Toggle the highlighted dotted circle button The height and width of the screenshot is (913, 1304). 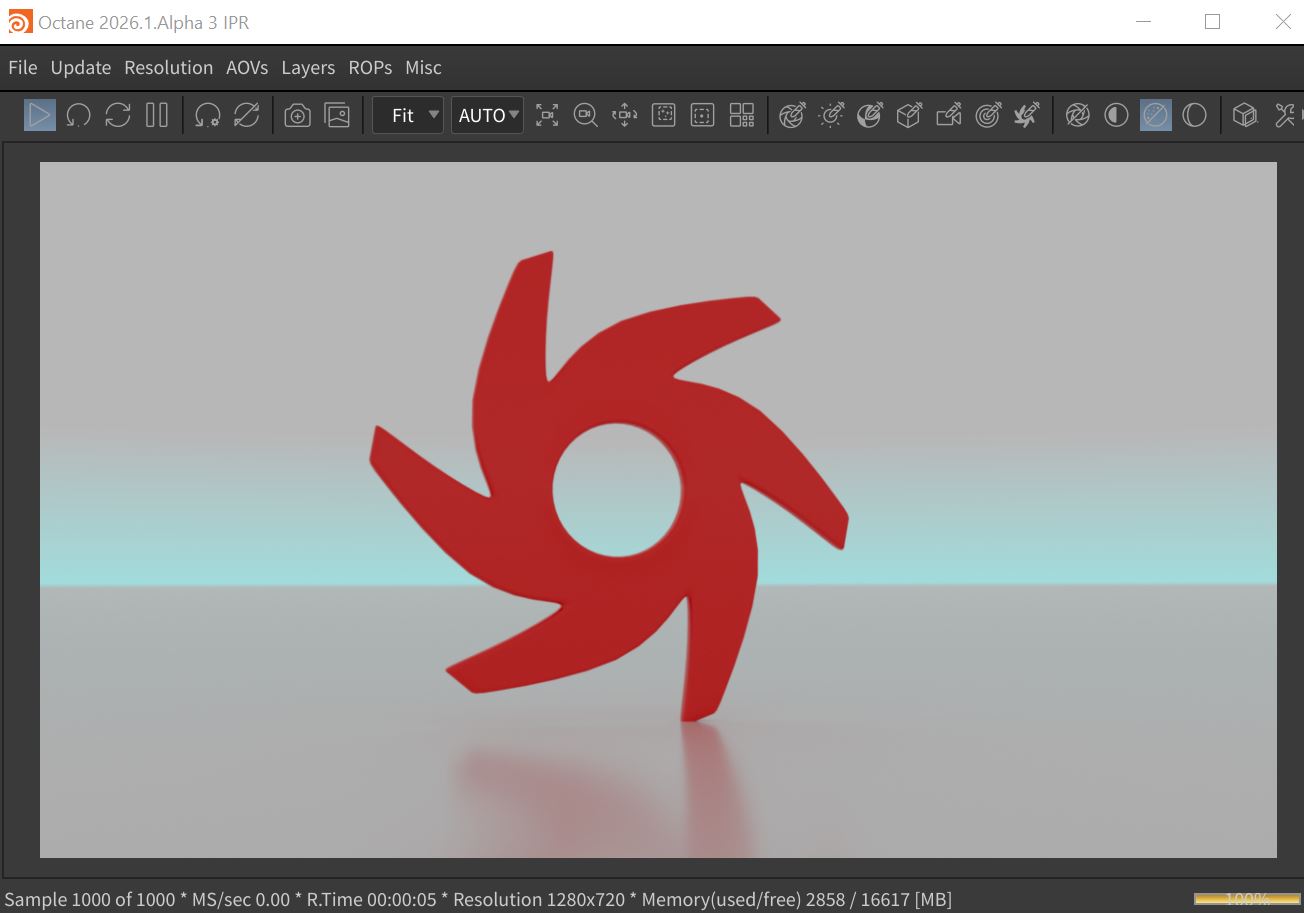tap(1155, 116)
